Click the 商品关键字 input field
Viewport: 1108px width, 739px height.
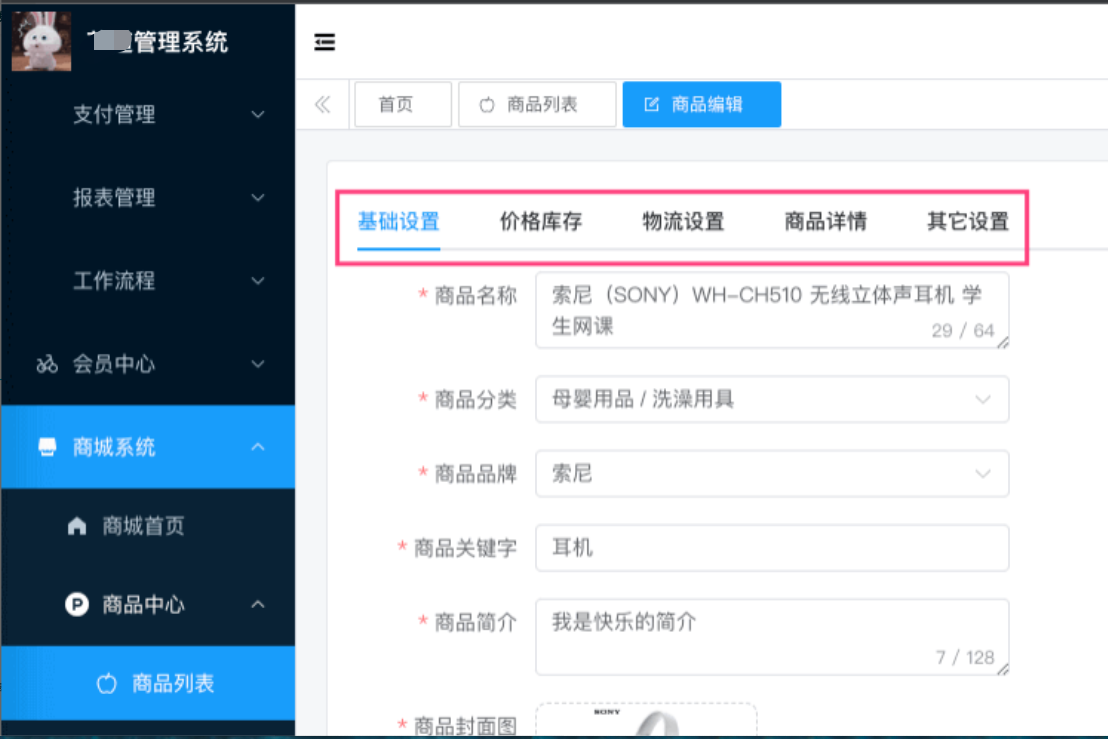771,548
